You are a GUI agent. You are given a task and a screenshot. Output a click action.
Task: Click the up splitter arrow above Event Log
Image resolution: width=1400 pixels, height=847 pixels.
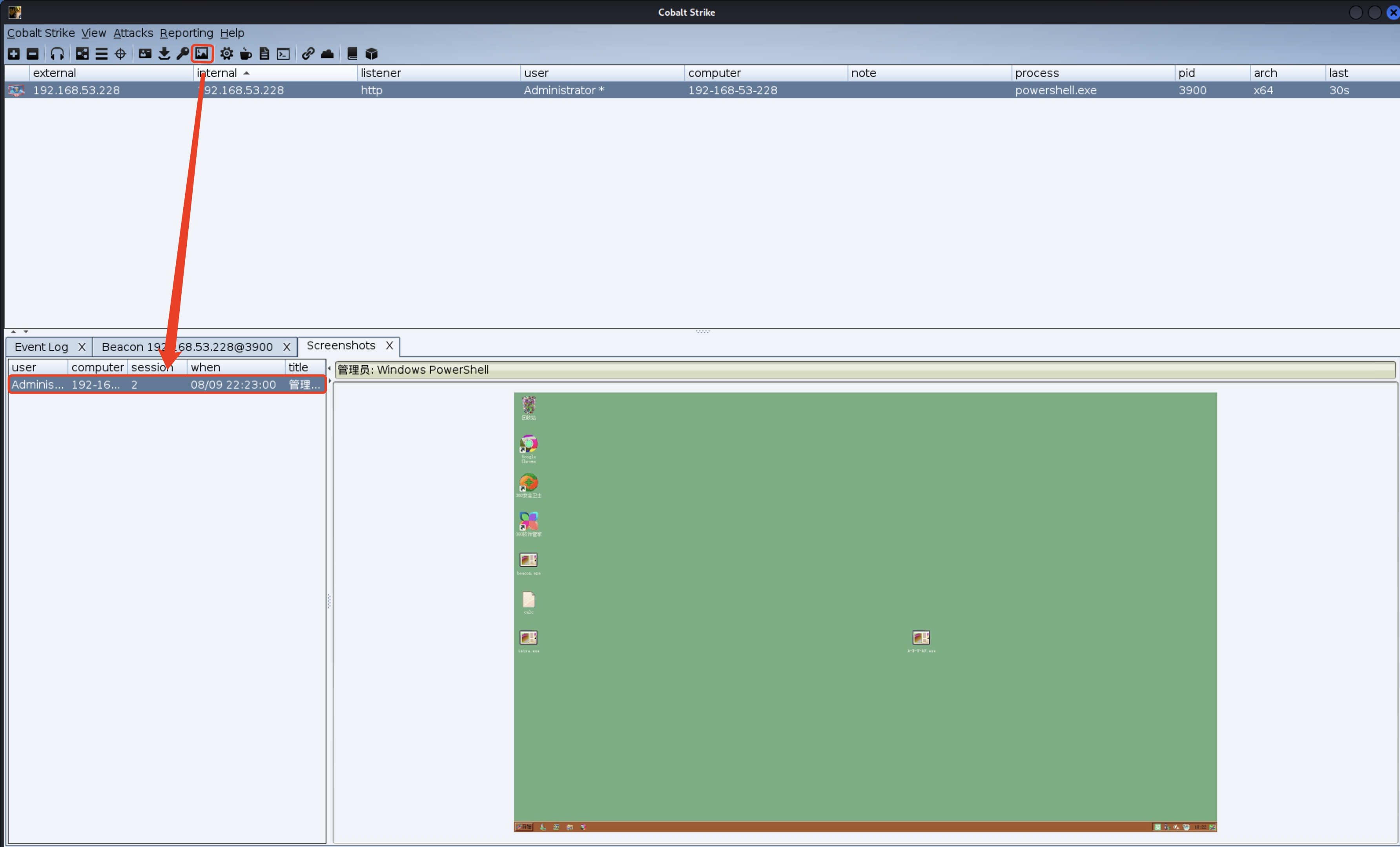(x=13, y=331)
